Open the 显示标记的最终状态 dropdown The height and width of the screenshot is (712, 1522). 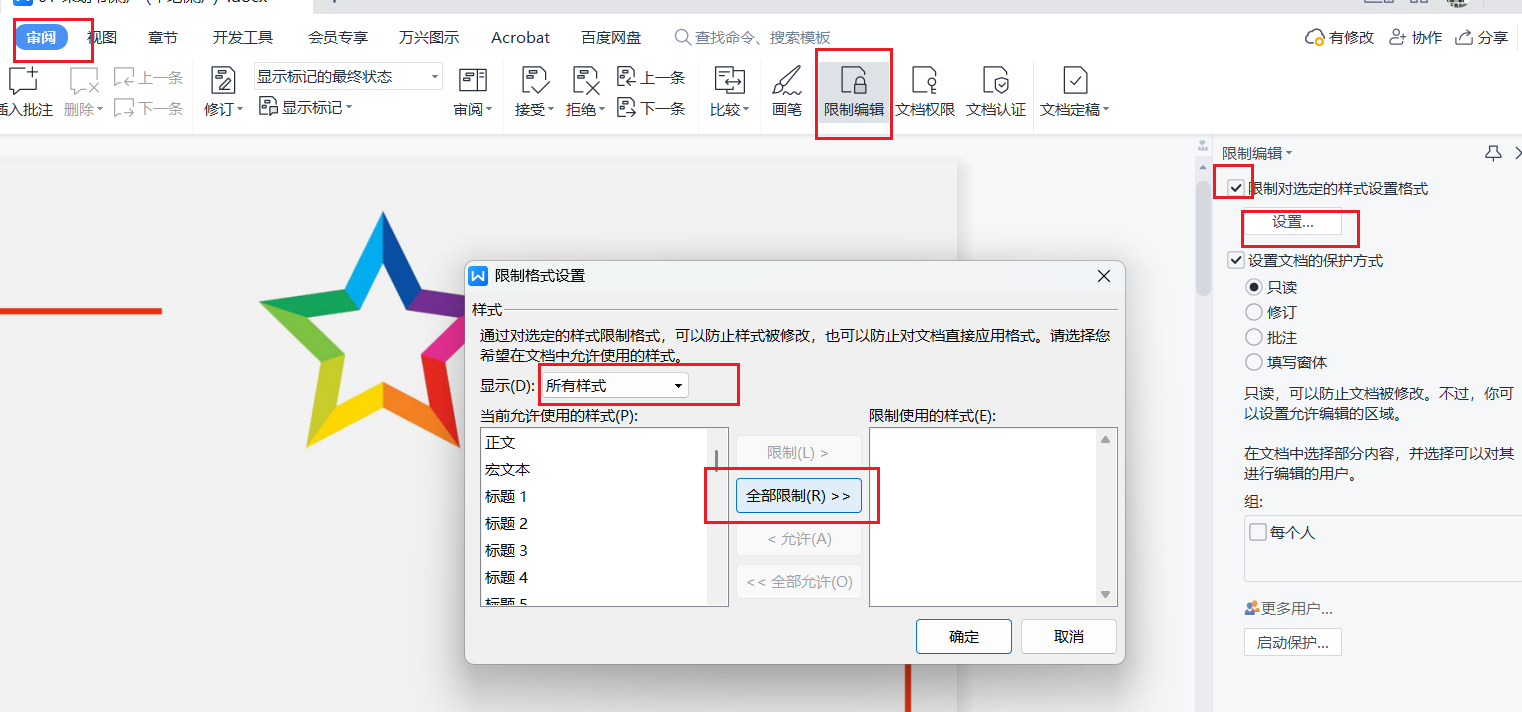pos(433,75)
